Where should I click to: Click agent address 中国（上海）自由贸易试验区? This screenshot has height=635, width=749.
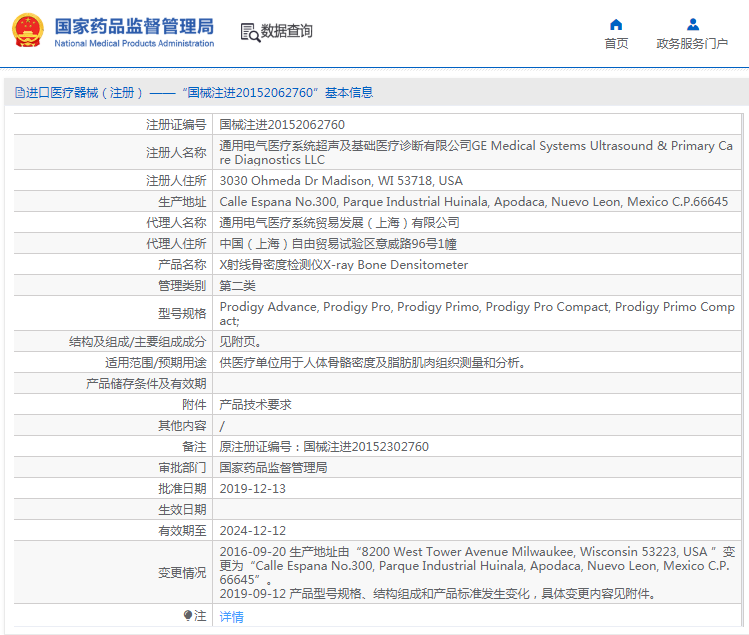click(x=338, y=244)
